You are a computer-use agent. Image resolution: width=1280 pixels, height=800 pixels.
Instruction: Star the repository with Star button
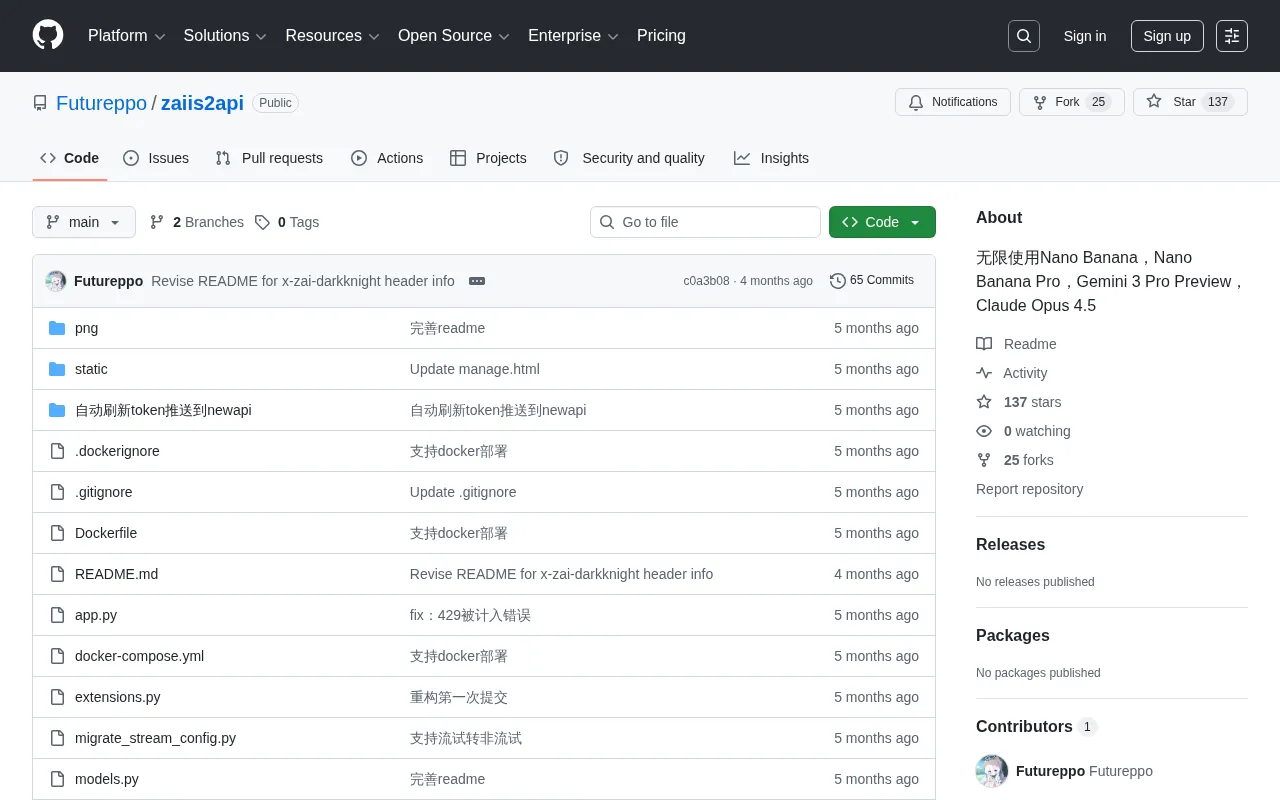[x=1190, y=102]
